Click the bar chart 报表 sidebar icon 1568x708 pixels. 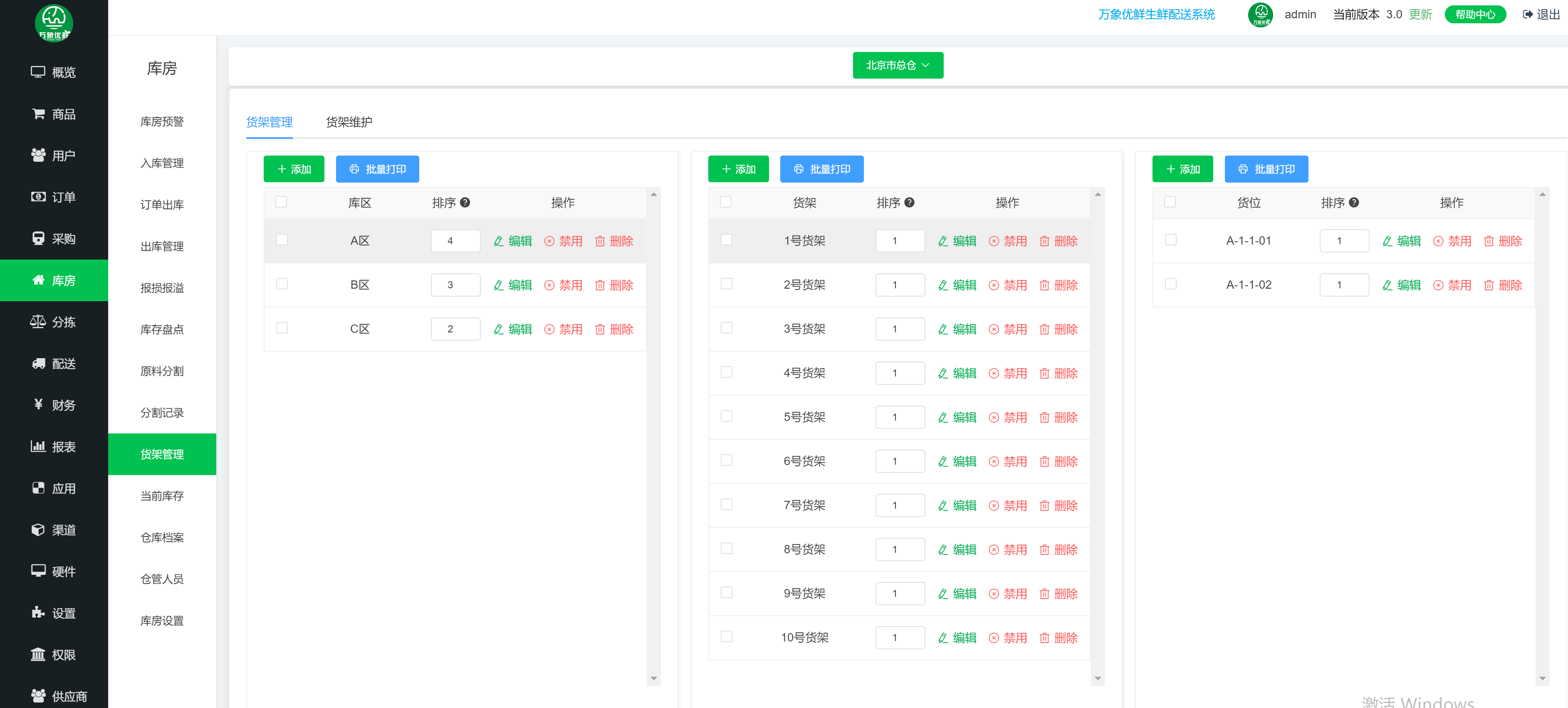coord(38,446)
